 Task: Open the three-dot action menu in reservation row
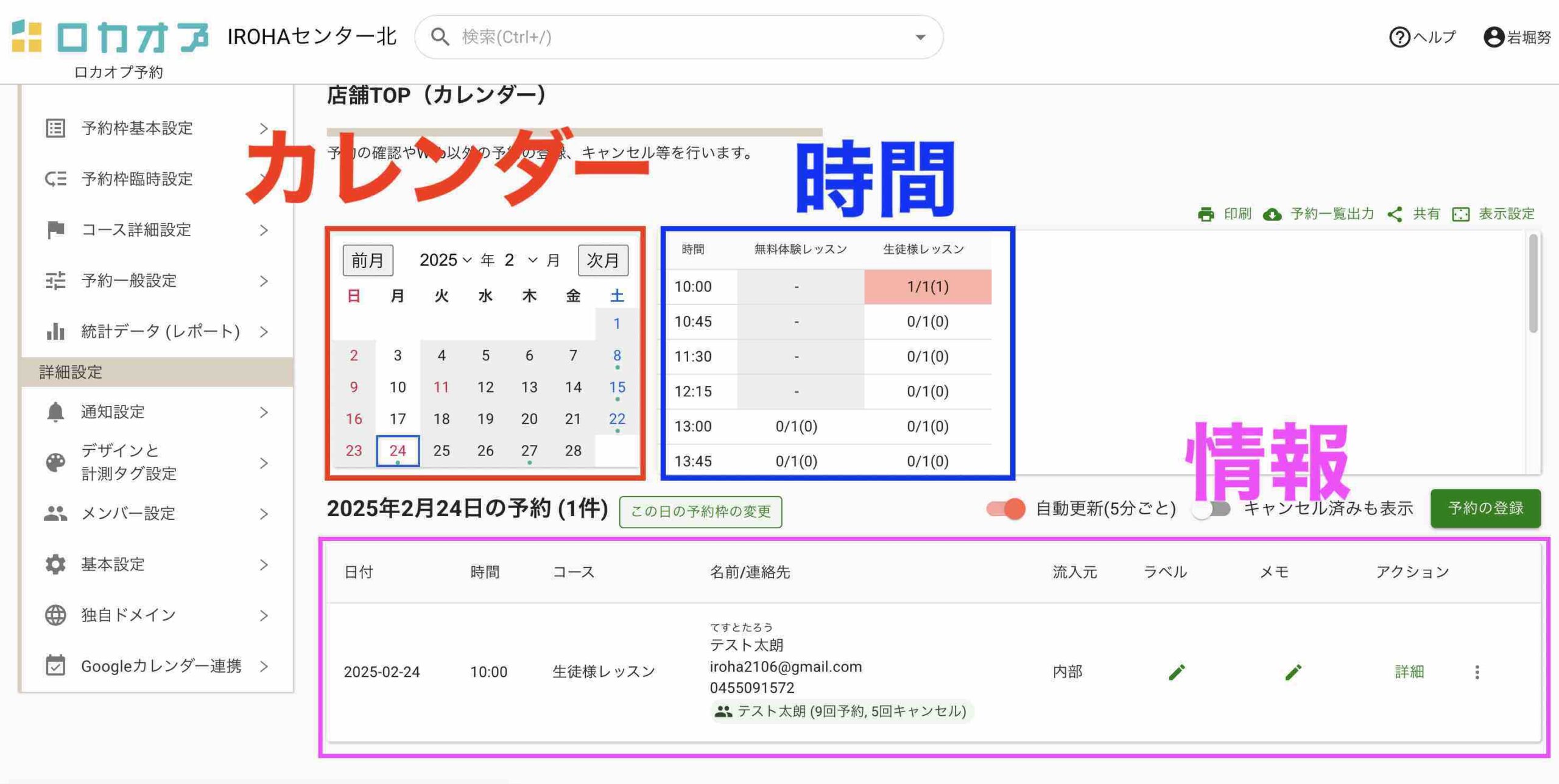click(x=1477, y=672)
